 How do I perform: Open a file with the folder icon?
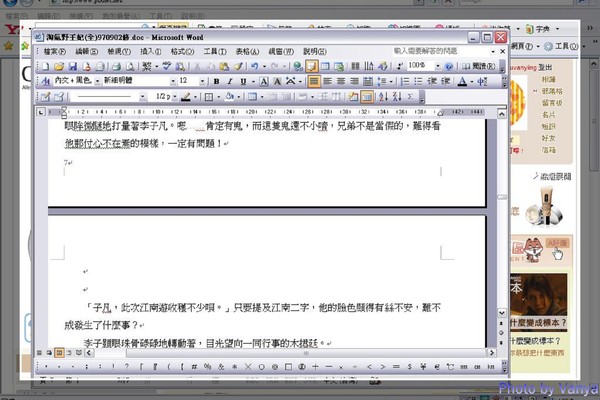click(x=59, y=67)
